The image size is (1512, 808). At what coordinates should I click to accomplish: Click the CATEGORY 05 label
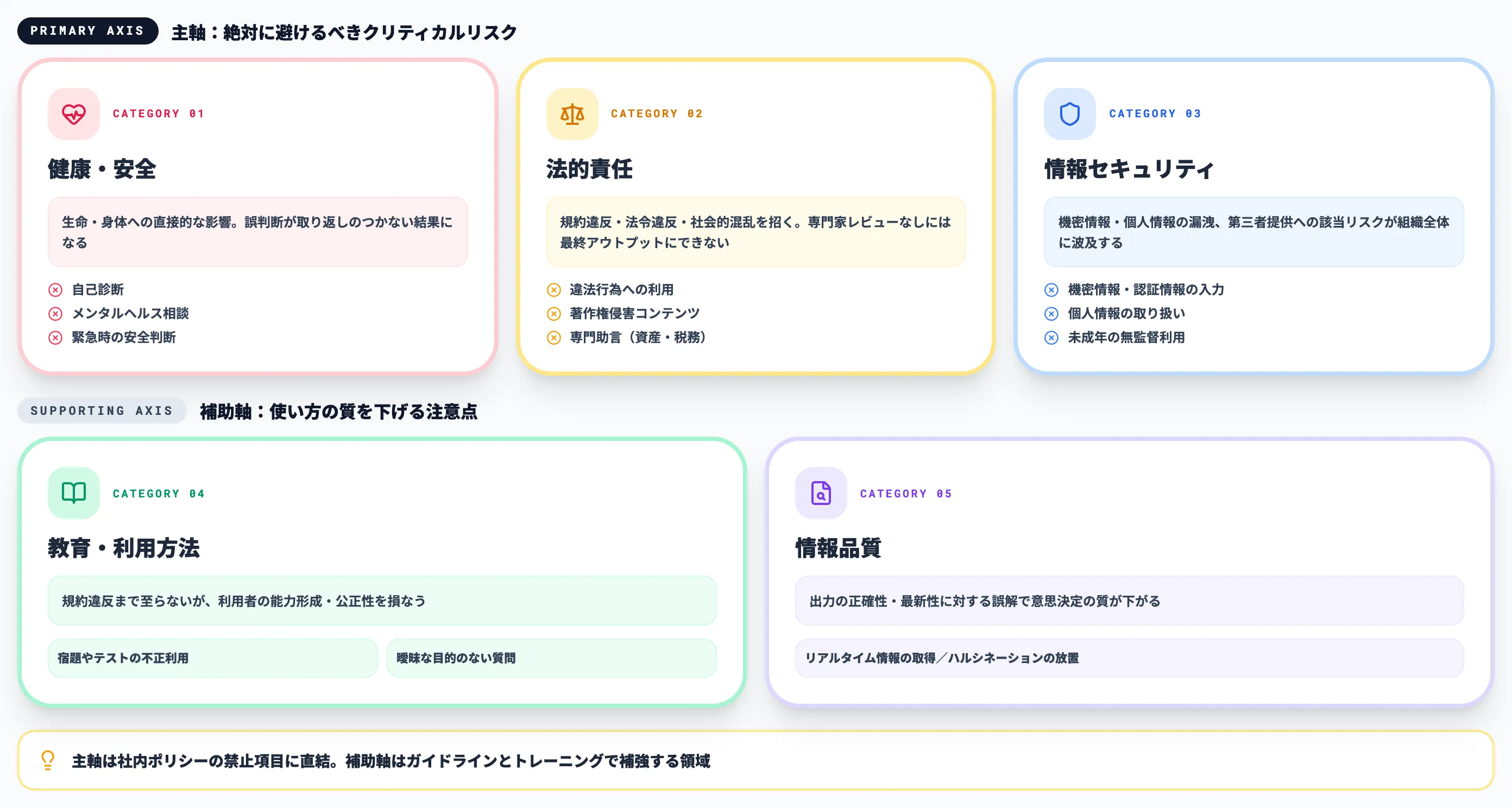pos(906,494)
